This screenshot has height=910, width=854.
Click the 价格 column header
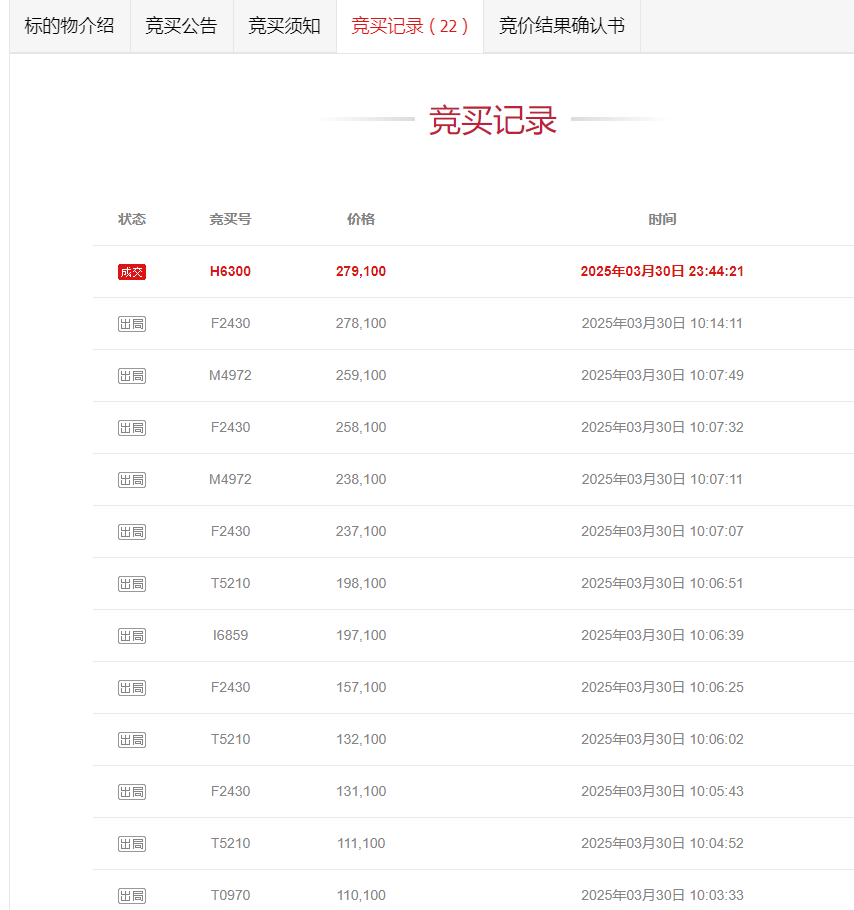pos(361,219)
